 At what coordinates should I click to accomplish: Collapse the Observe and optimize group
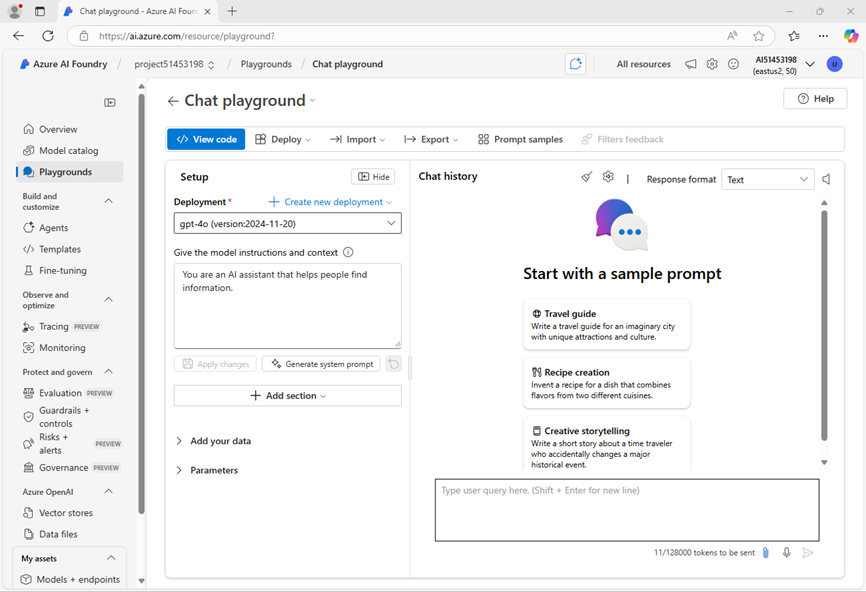(109, 299)
